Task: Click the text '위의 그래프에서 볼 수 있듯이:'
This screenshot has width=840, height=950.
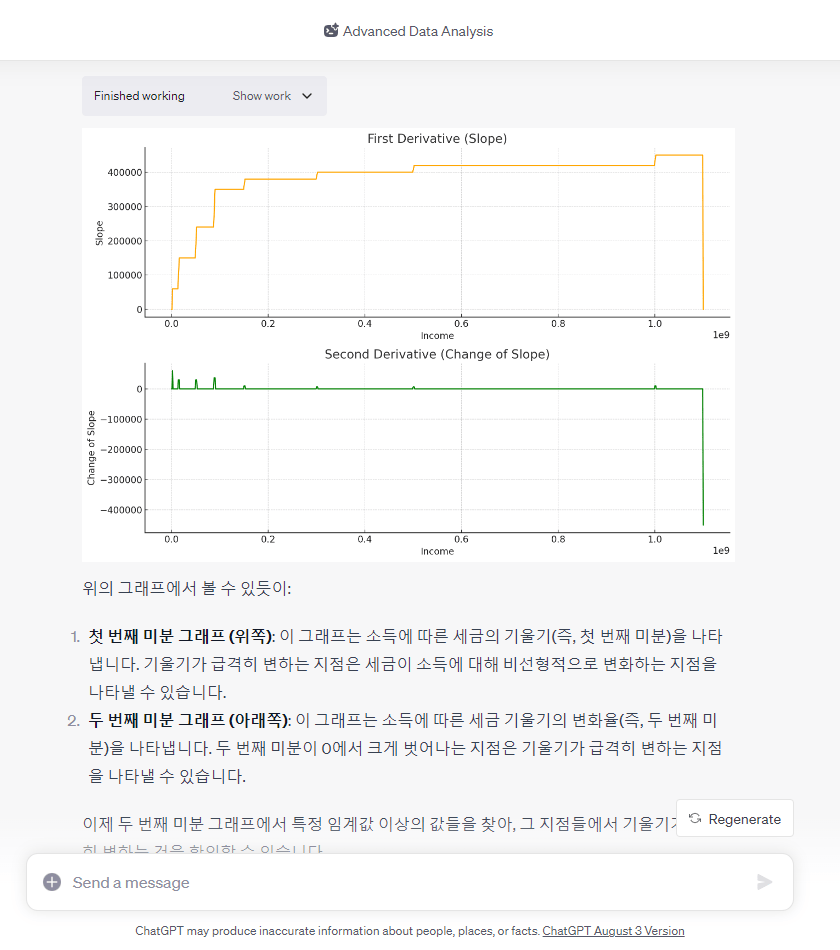Action: click(187, 588)
